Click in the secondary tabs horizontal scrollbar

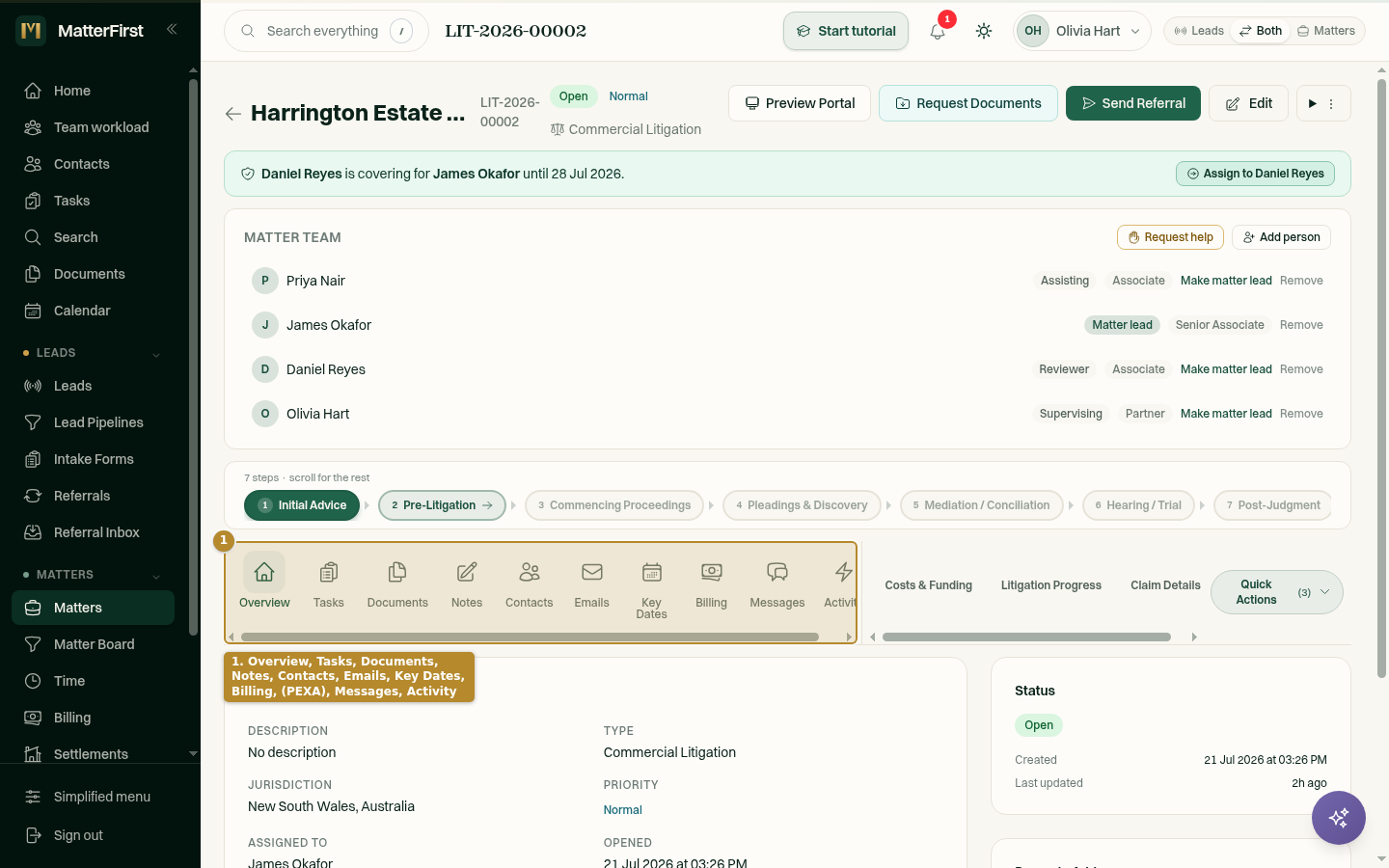pos(1026,637)
